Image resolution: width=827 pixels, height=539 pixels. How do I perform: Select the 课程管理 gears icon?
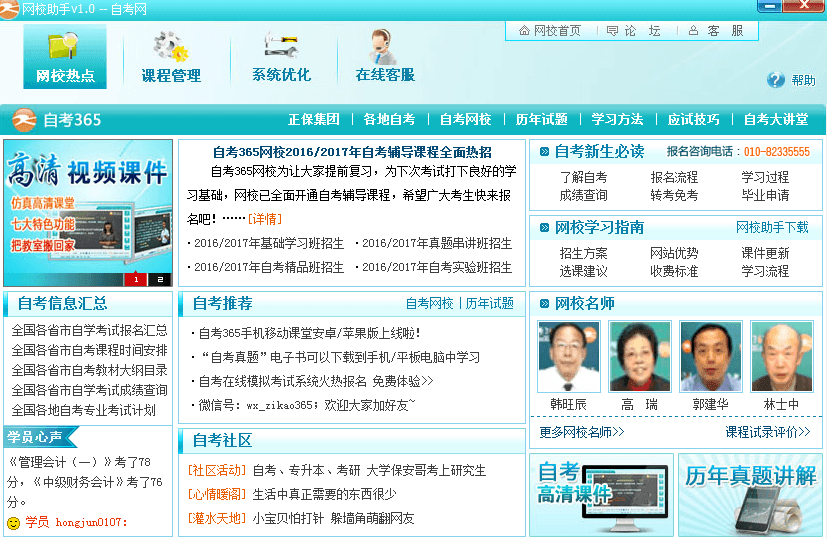point(171,47)
